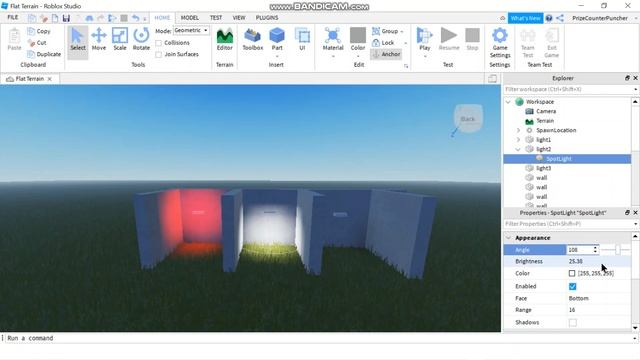This screenshot has width=640, height=360.
Task: Open the Group dropdown arrow
Action: point(402,31)
